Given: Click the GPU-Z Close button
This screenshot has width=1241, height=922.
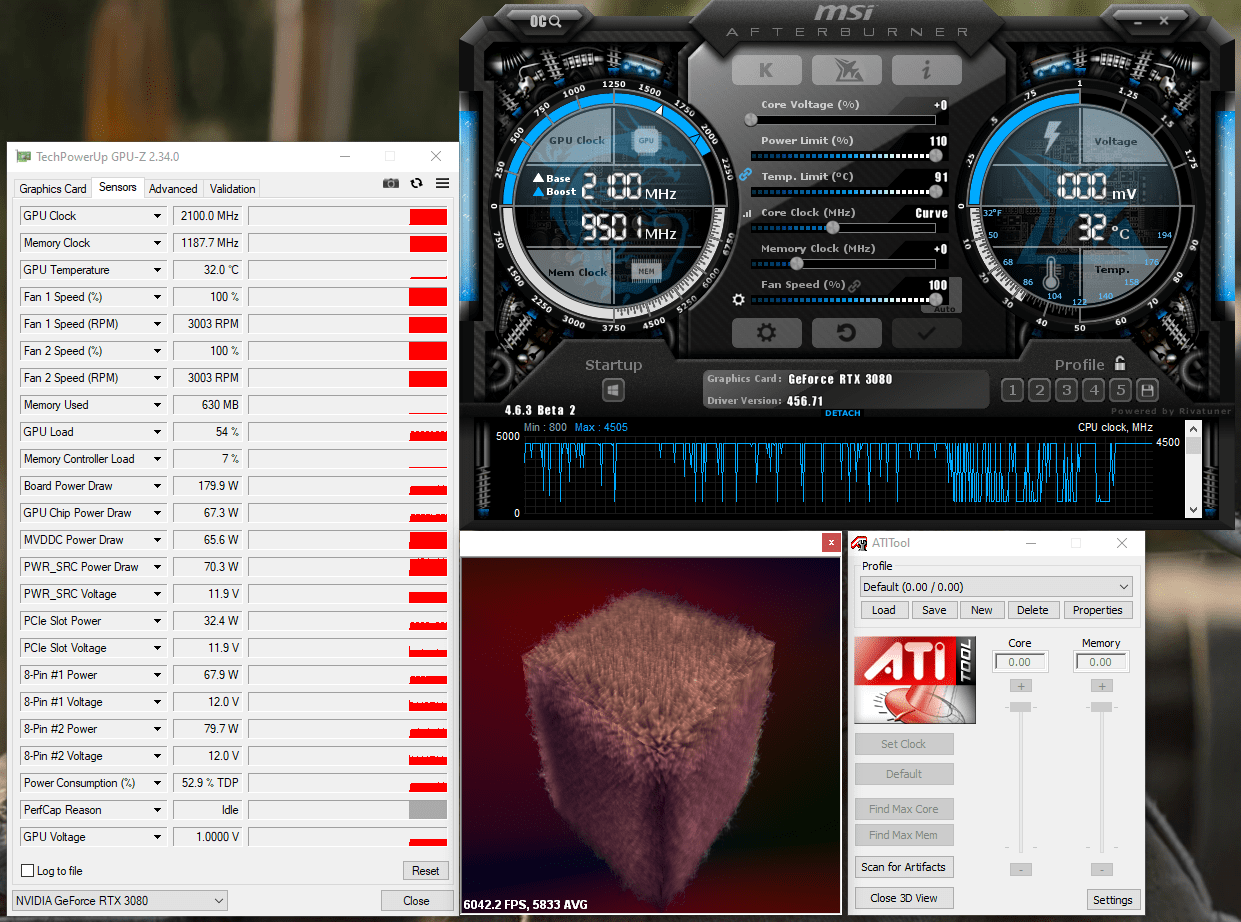Looking at the screenshot, I should (417, 901).
